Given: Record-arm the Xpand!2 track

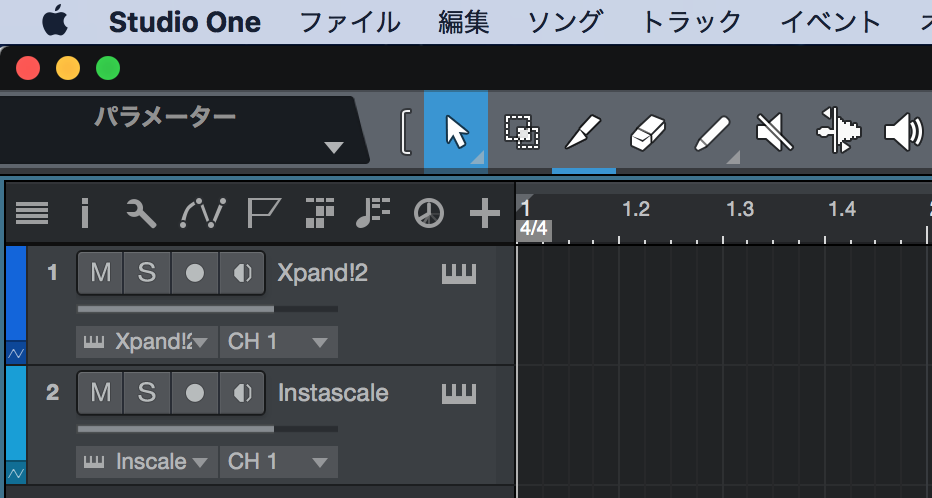Looking at the screenshot, I should click(195, 273).
